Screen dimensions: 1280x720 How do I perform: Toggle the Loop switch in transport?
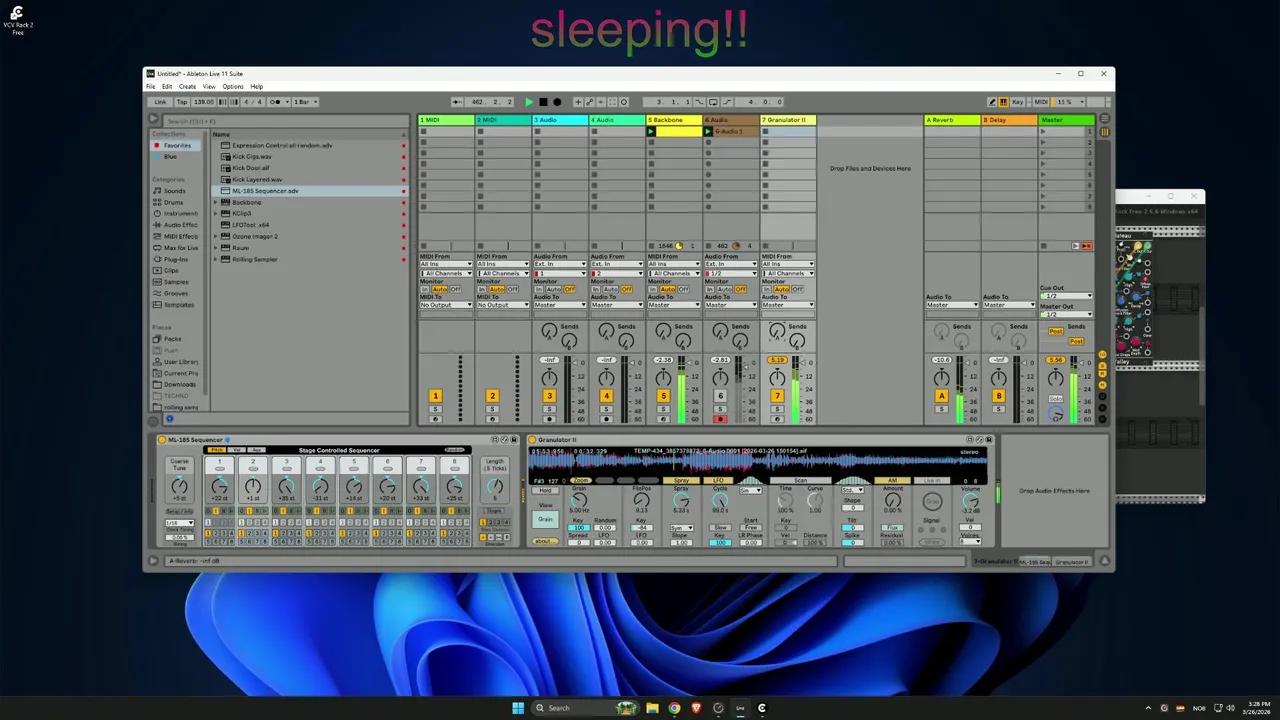pos(712,102)
